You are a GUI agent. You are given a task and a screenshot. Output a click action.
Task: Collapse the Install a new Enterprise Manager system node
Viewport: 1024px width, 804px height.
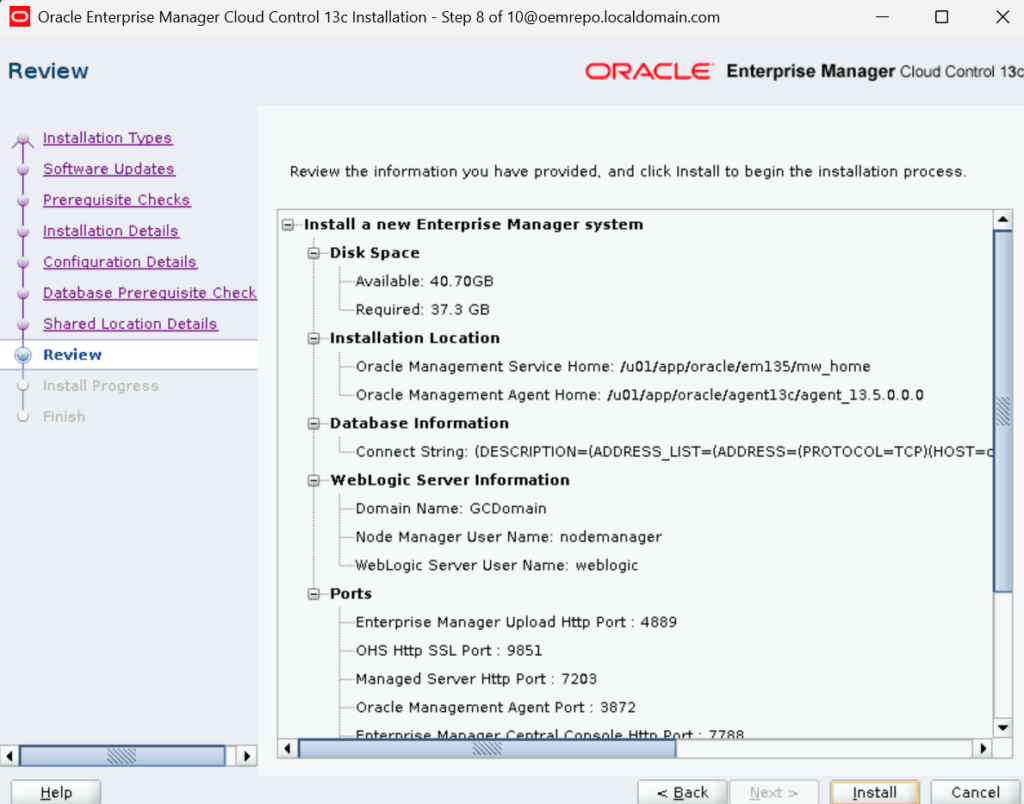click(288, 225)
